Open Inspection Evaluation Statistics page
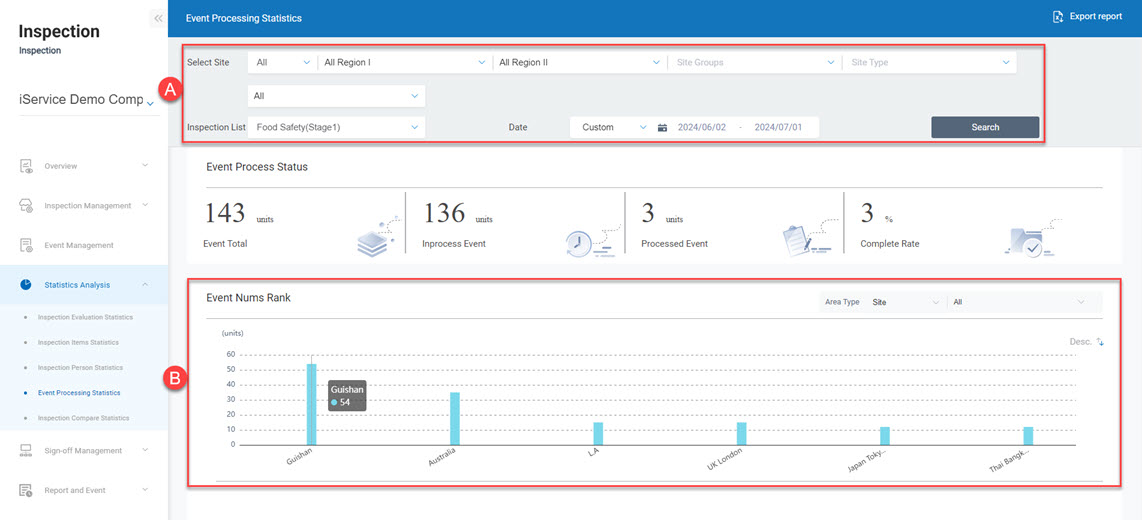 pyautogui.click(x=85, y=317)
